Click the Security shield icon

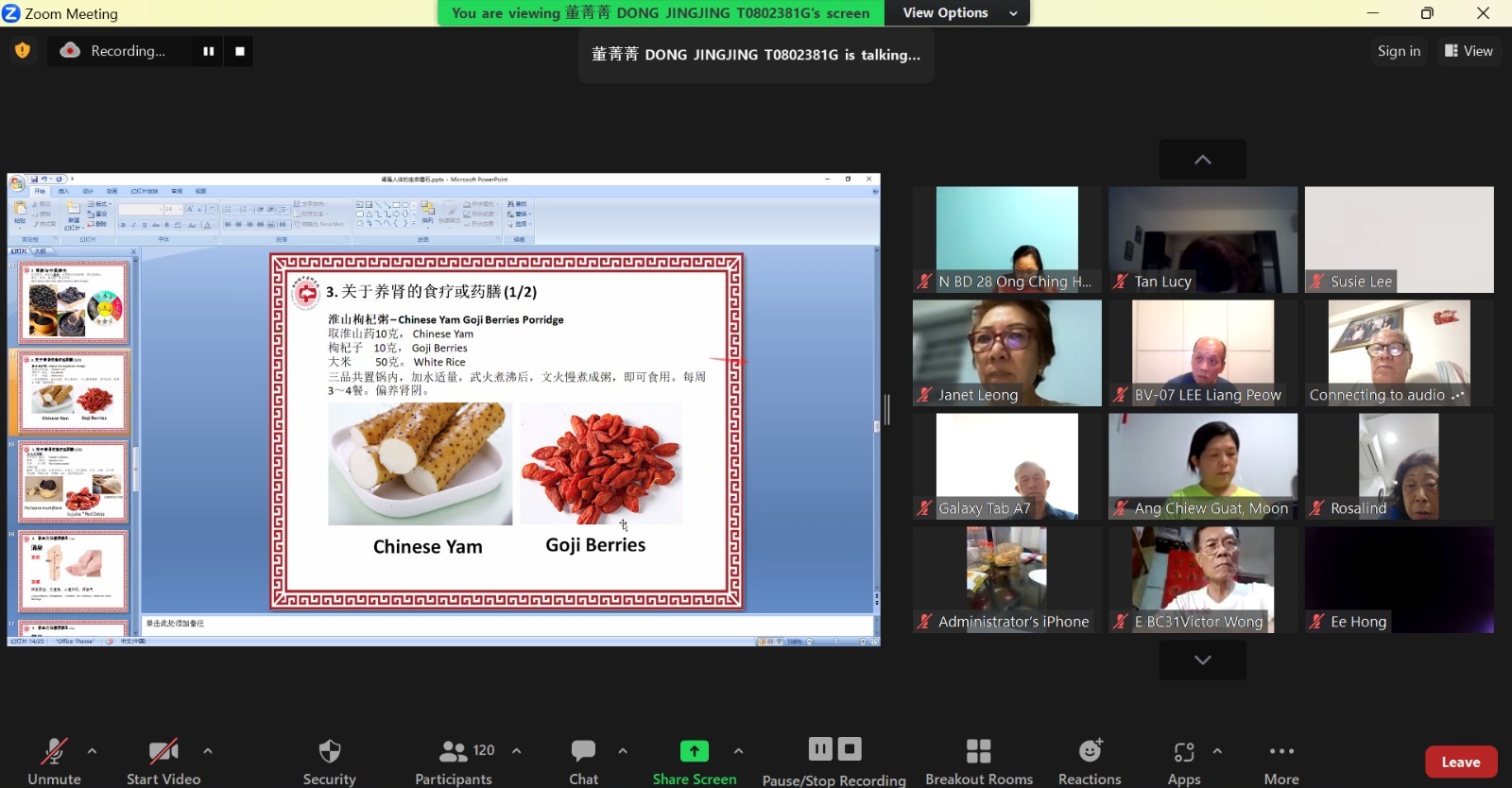click(329, 752)
